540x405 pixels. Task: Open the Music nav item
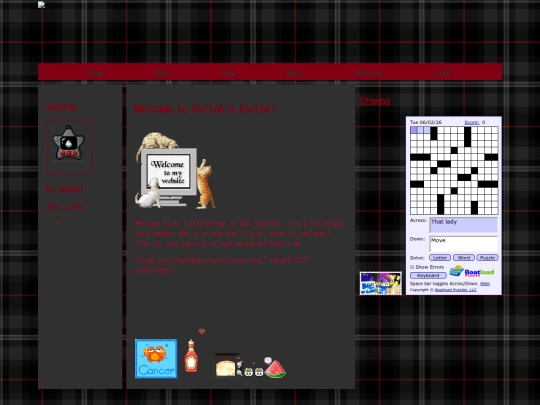tap(295, 73)
